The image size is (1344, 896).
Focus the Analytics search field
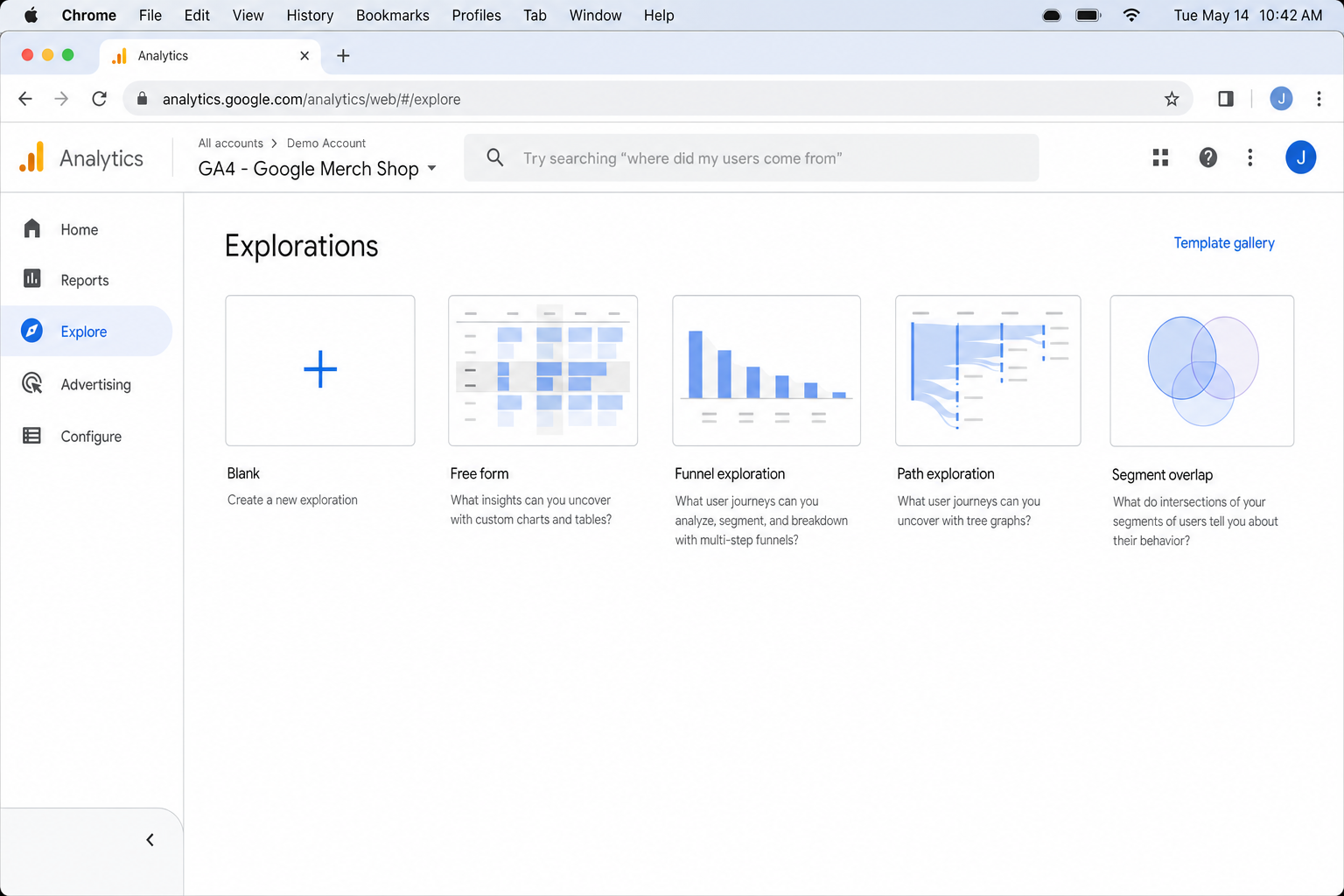pos(752,157)
